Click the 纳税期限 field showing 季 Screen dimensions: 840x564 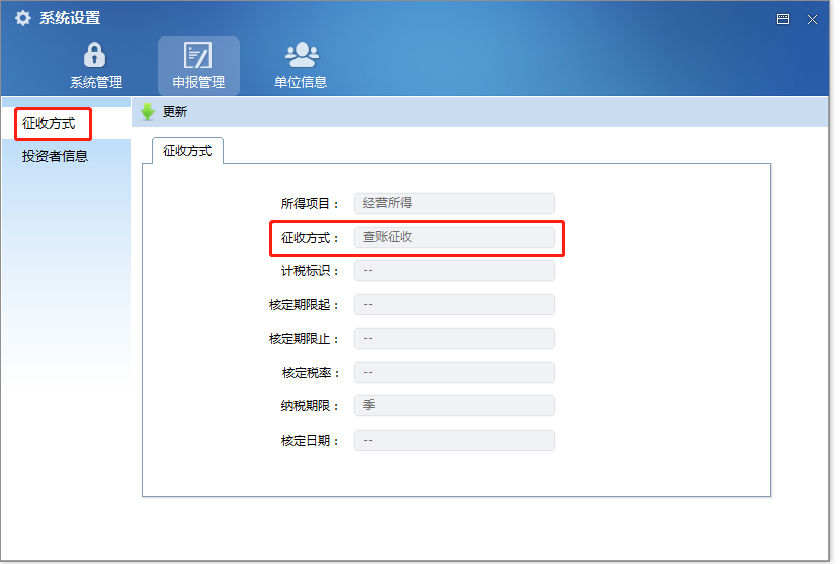pyautogui.click(x=454, y=405)
